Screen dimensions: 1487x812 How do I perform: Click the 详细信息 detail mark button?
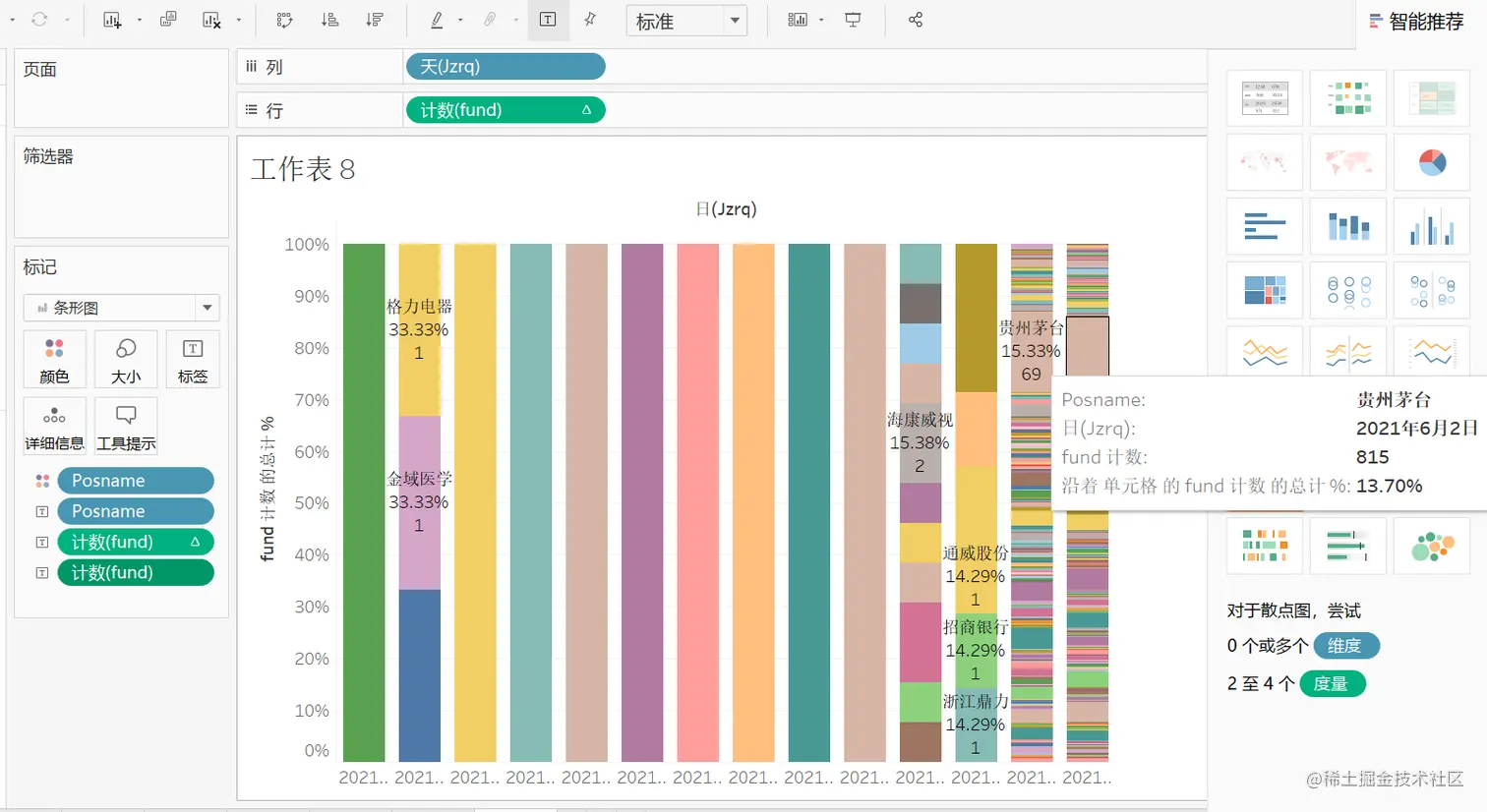pyautogui.click(x=54, y=426)
